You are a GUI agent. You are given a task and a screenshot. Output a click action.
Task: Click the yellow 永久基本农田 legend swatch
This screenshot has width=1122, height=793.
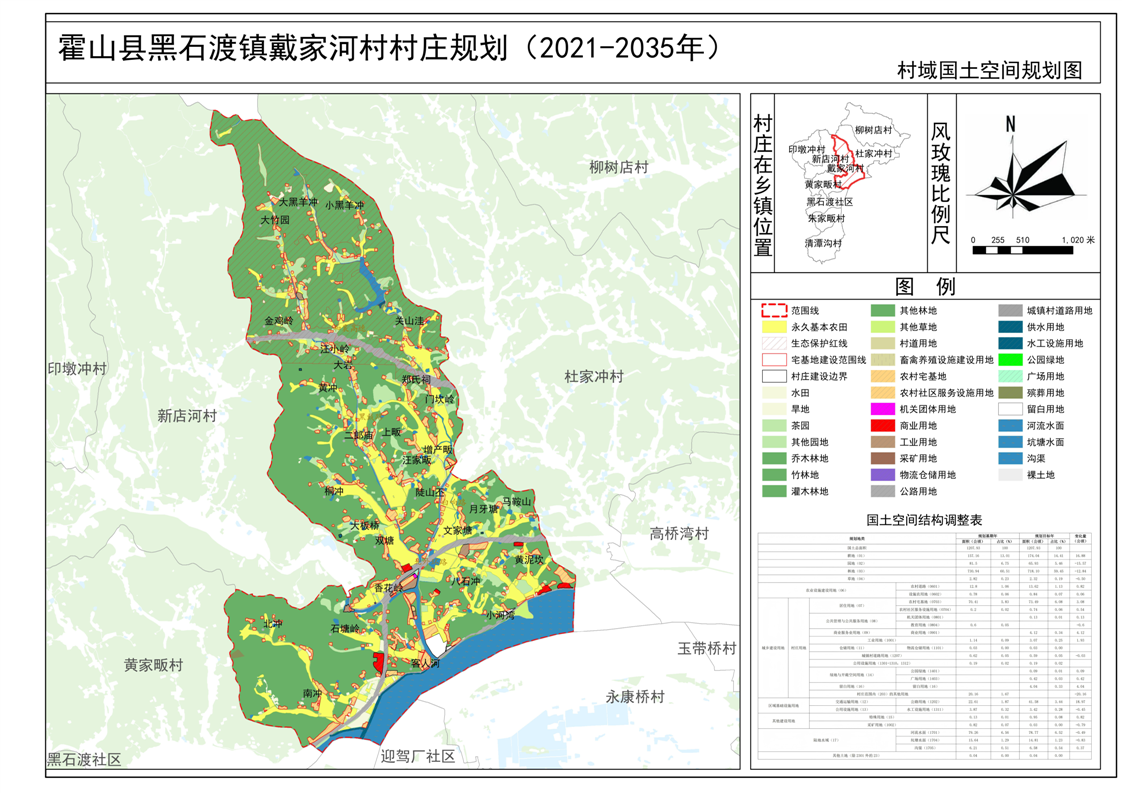point(774,328)
